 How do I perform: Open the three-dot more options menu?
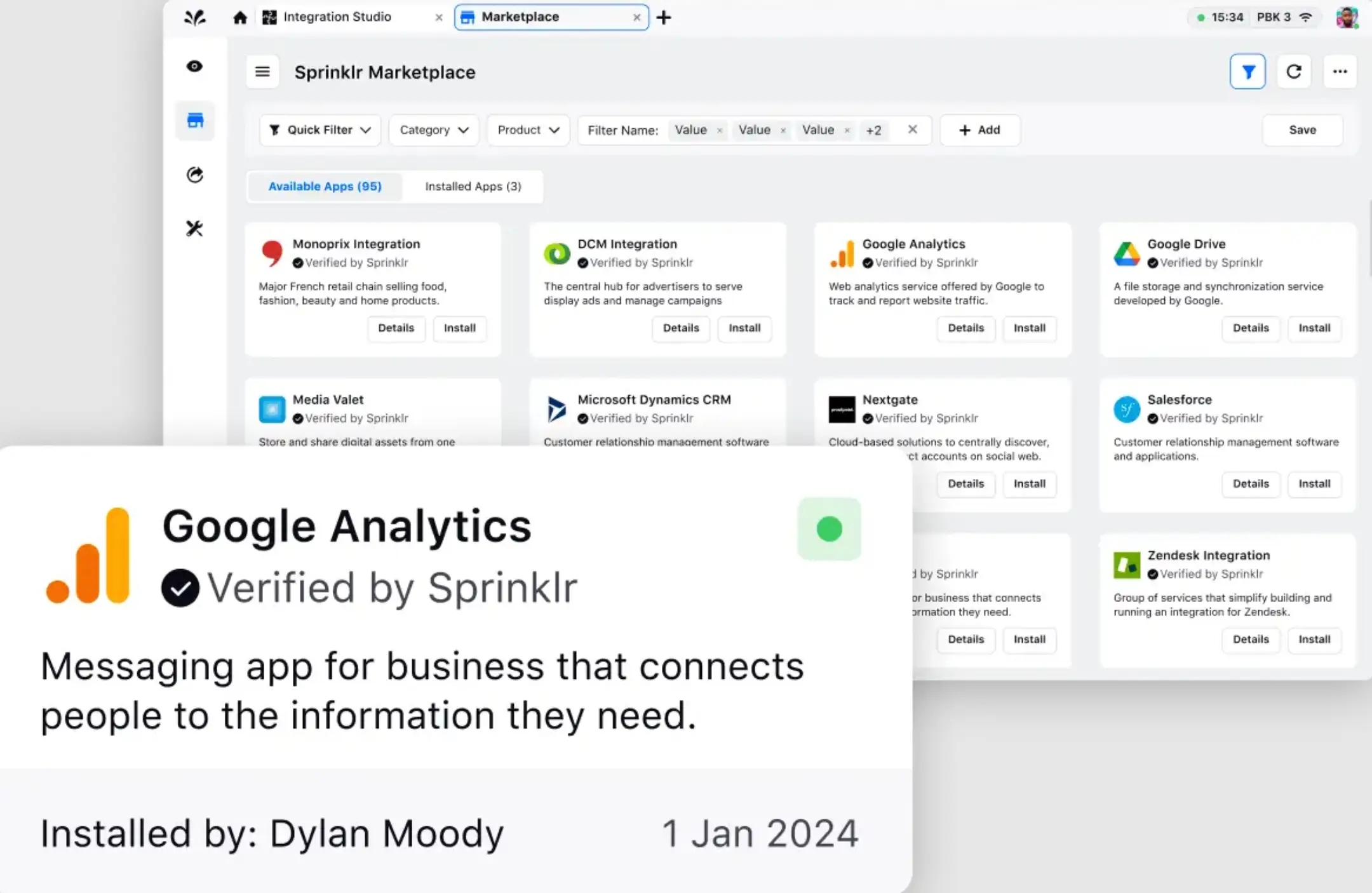click(x=1340, y=72)
